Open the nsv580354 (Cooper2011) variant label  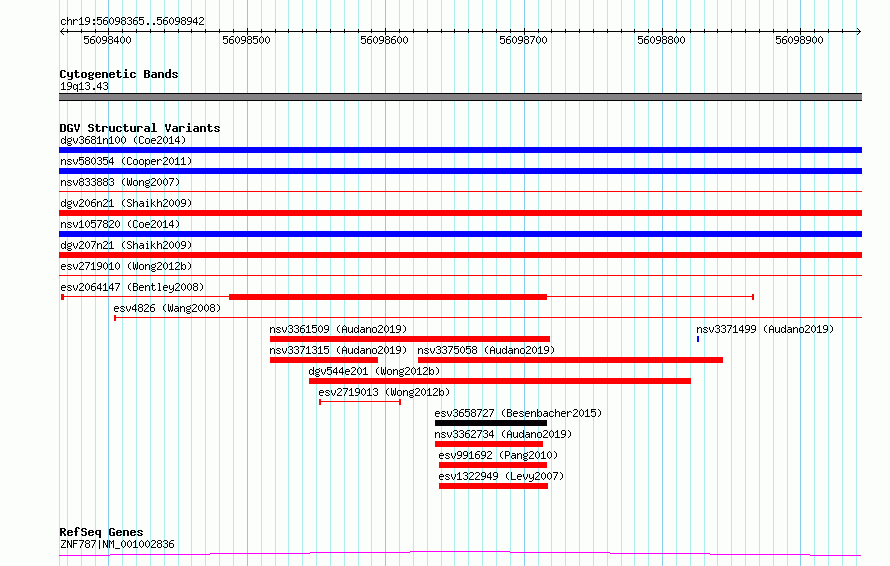pyautogui.click(x=126, y=161)
